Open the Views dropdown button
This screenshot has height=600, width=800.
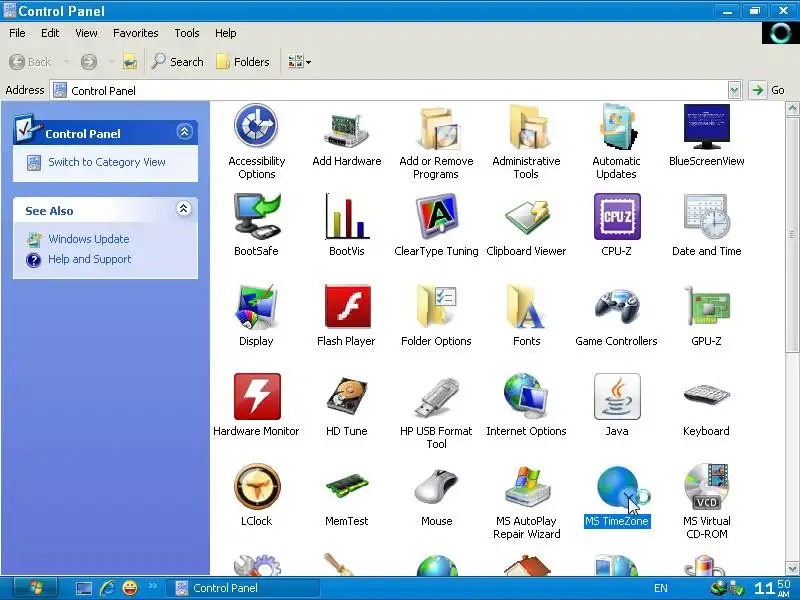click(299, 62)
